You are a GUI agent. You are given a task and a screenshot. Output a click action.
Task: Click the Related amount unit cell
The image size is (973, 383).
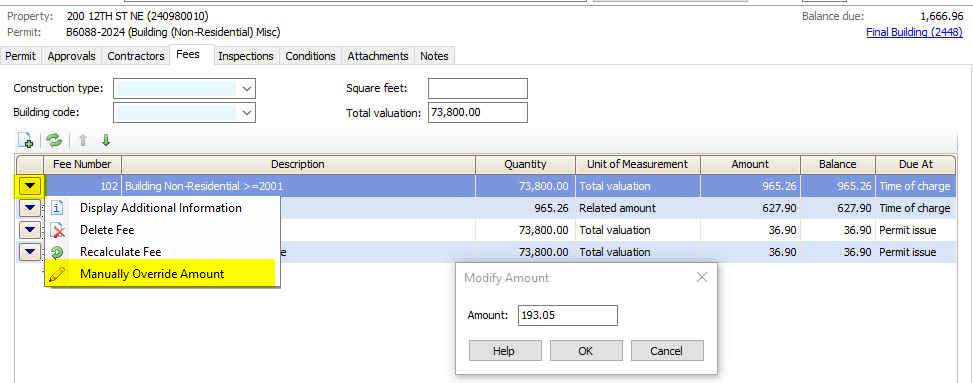point(637,208)
